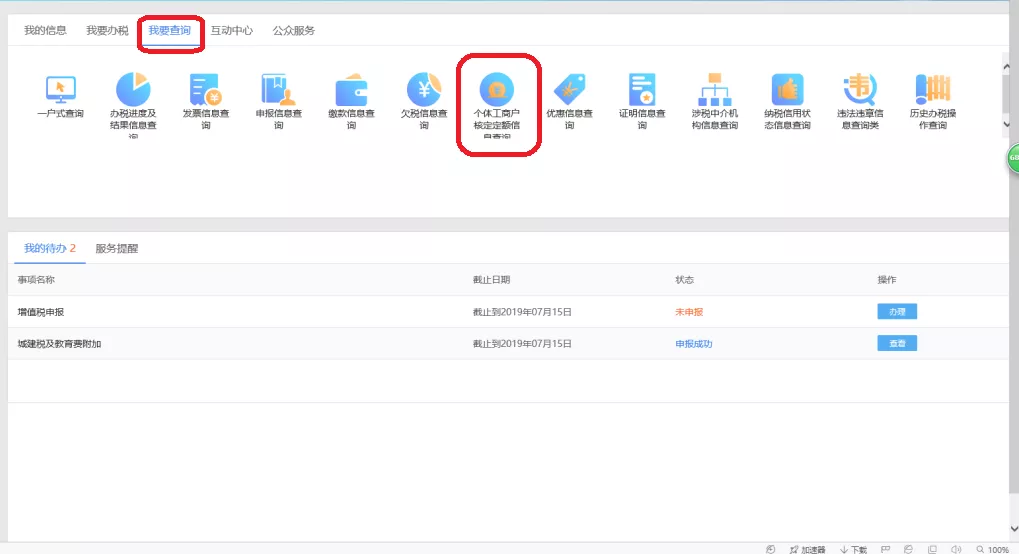1019x554 pixels.
Task: Click 个体工商户核定定额信息查询 icon
Action: (x=497, y=89)
